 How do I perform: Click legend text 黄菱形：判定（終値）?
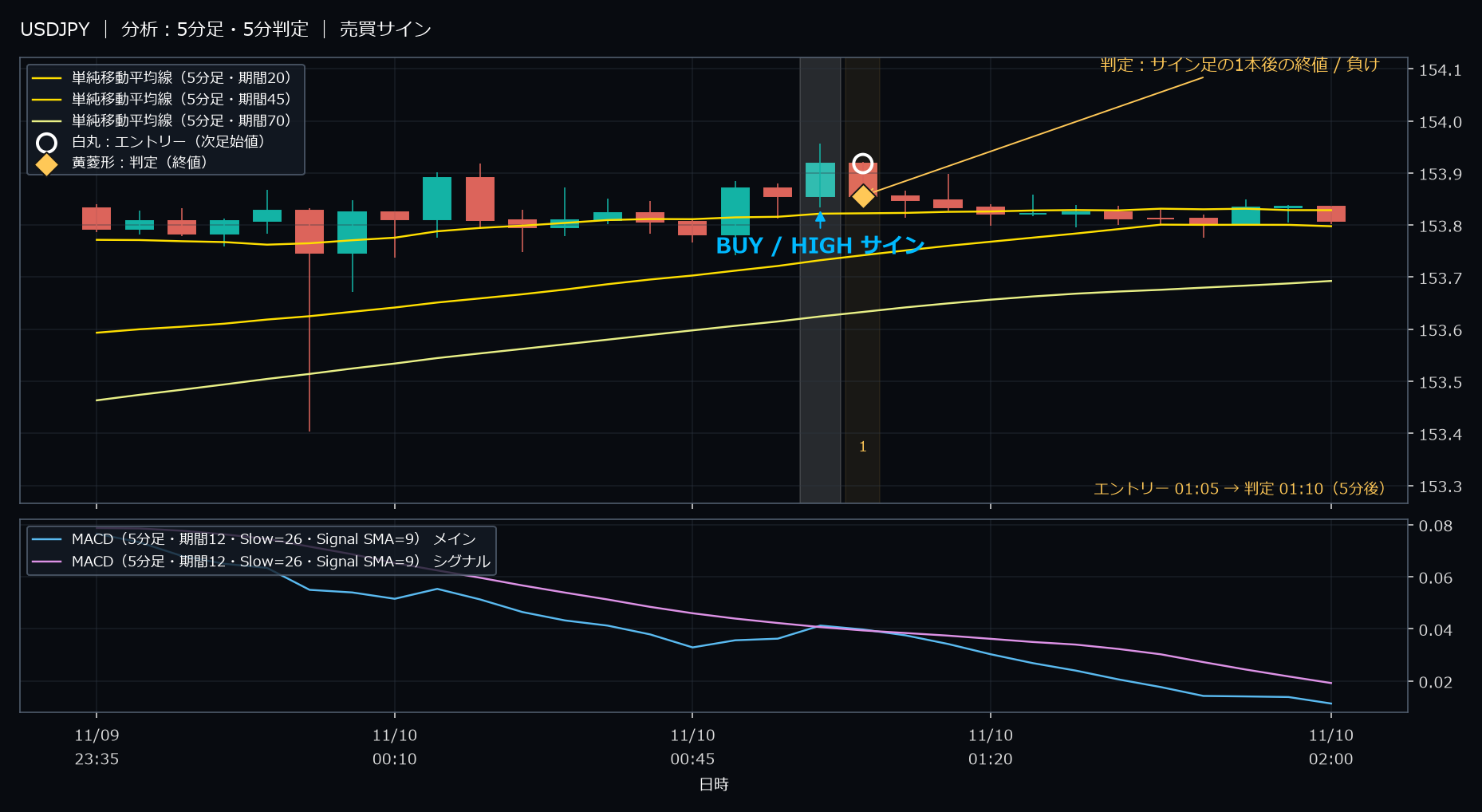[140, 162]
